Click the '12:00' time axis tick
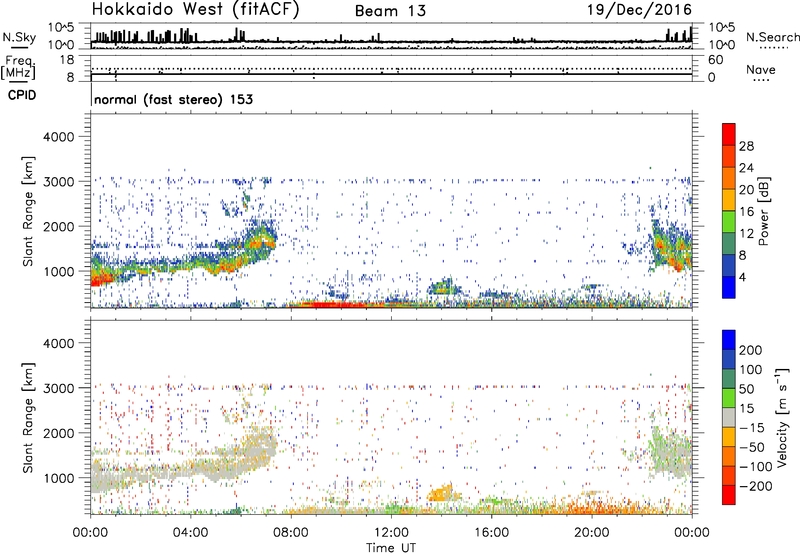This screenshot has width=800, height=554. [391, 533]
